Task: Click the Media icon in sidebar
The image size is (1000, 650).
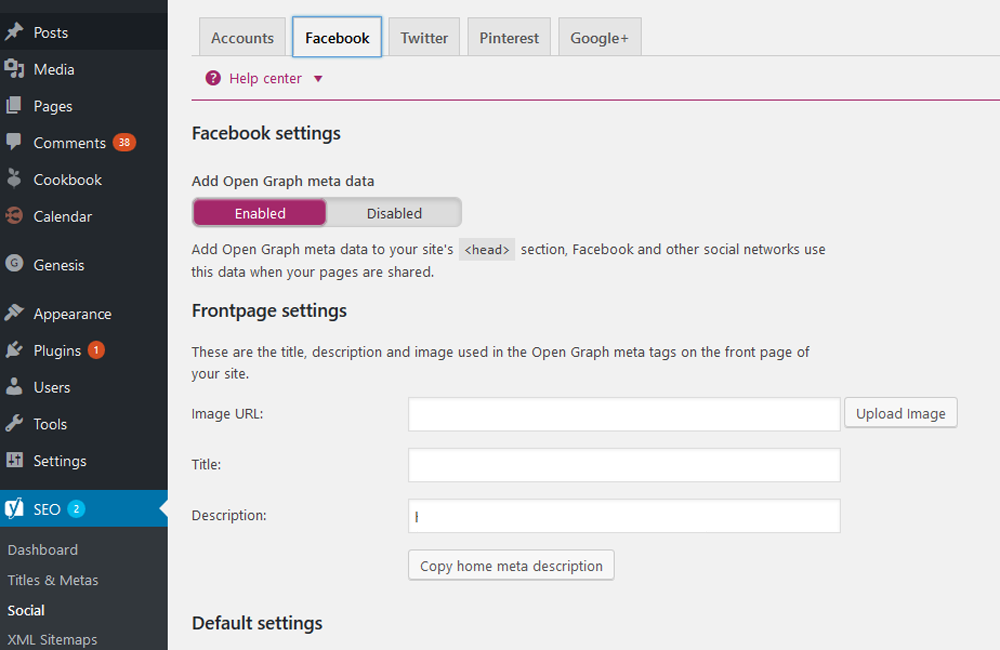Action: coord(14,69)
